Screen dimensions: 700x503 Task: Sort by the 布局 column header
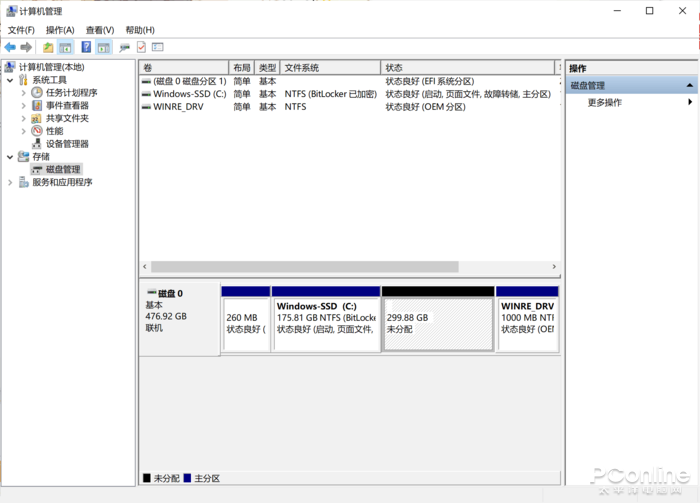pos(242,68)
